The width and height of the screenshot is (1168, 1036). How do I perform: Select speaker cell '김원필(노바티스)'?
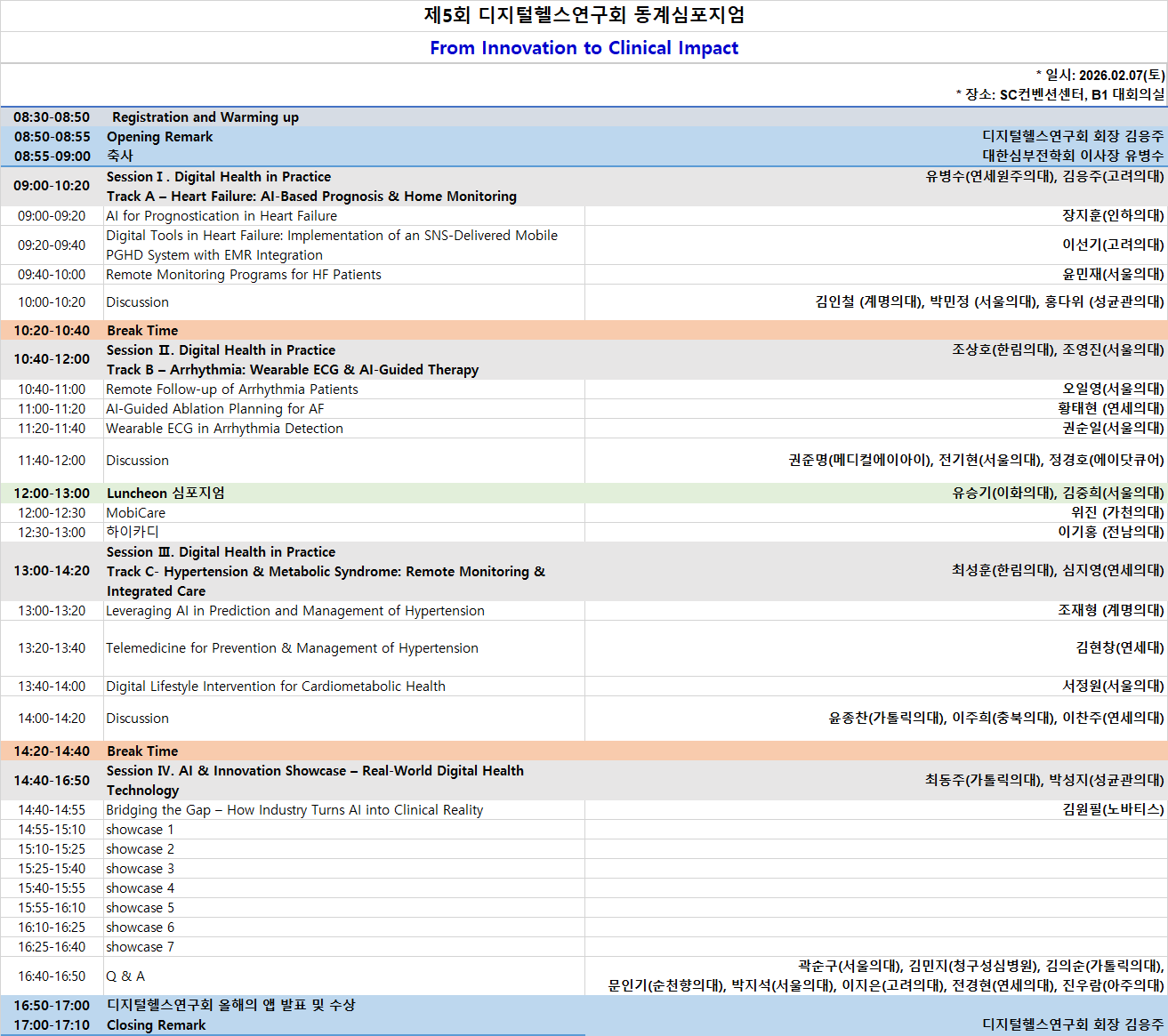pos(1113,810)
